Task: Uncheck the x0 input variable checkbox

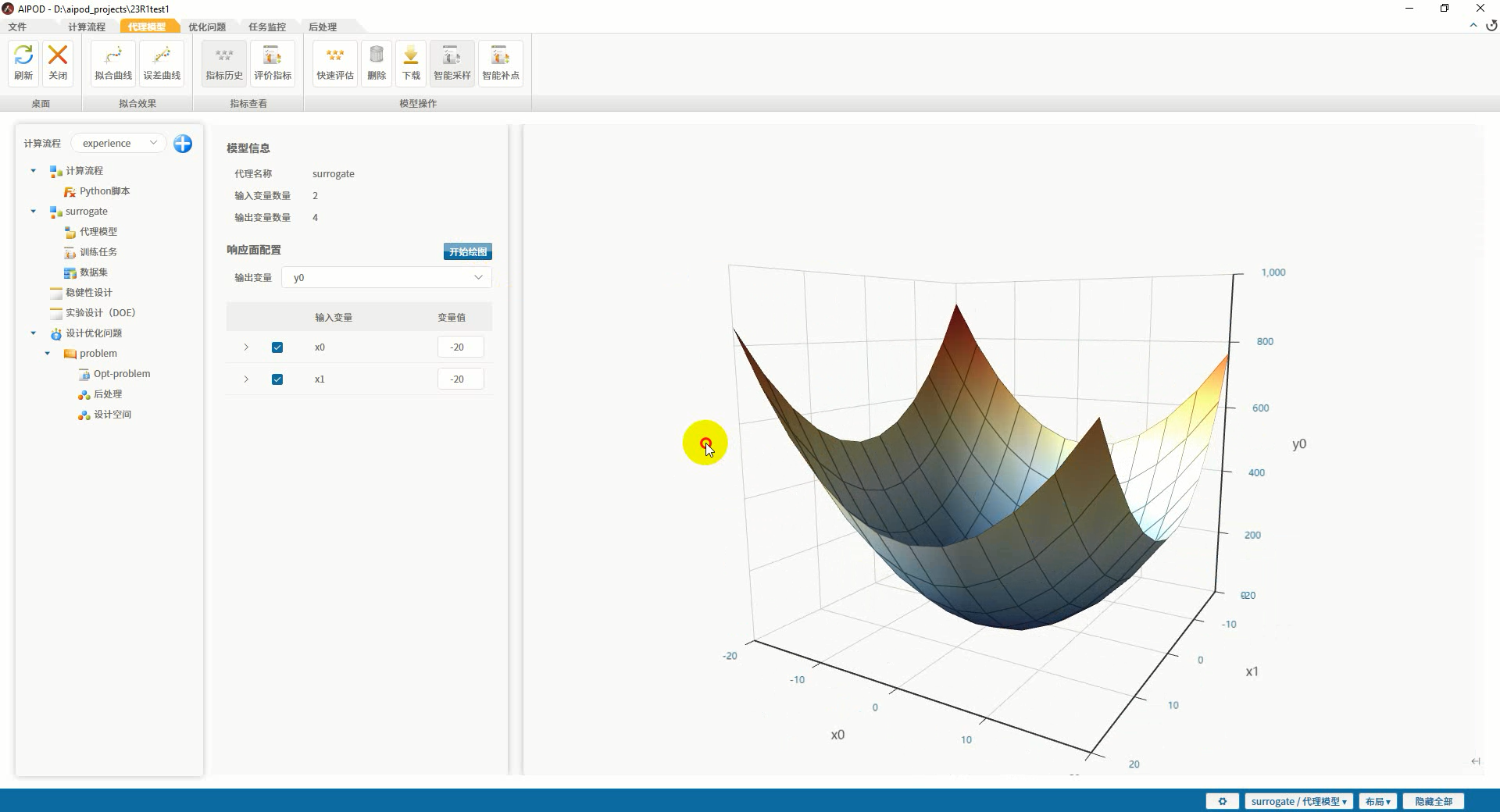Action: tap(277, 347)
